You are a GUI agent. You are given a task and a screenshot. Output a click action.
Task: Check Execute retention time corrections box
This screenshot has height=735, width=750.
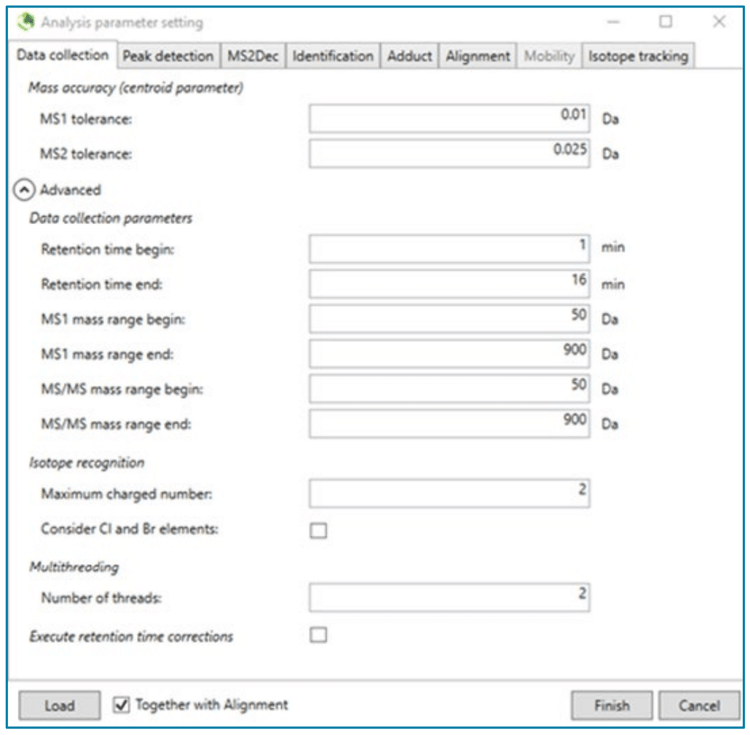[x=318, y=635]
